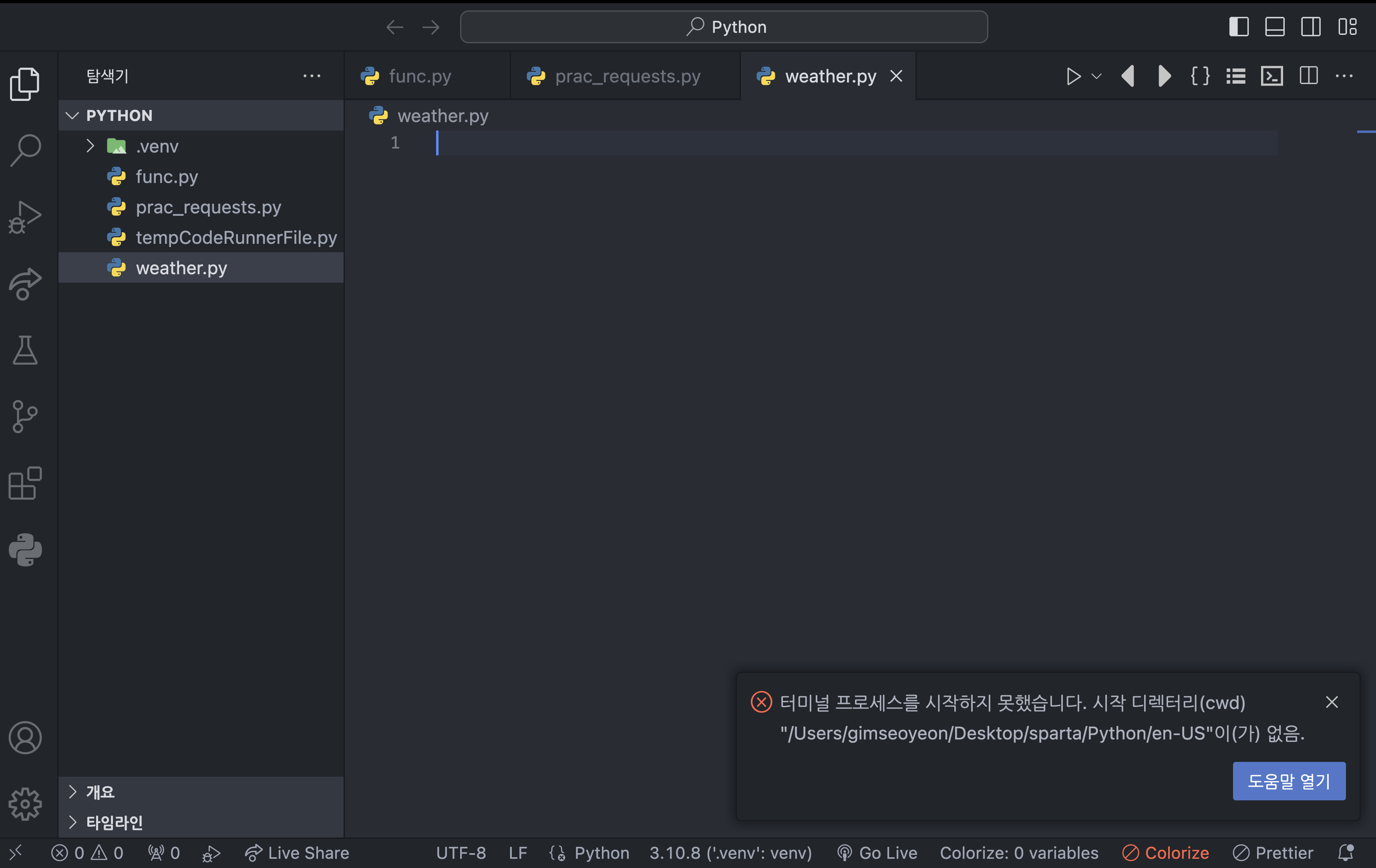The width and height of the screenshot is (1376, 868).
Task: Open run options dropdown arrow
Action: tap(1096, 76)
